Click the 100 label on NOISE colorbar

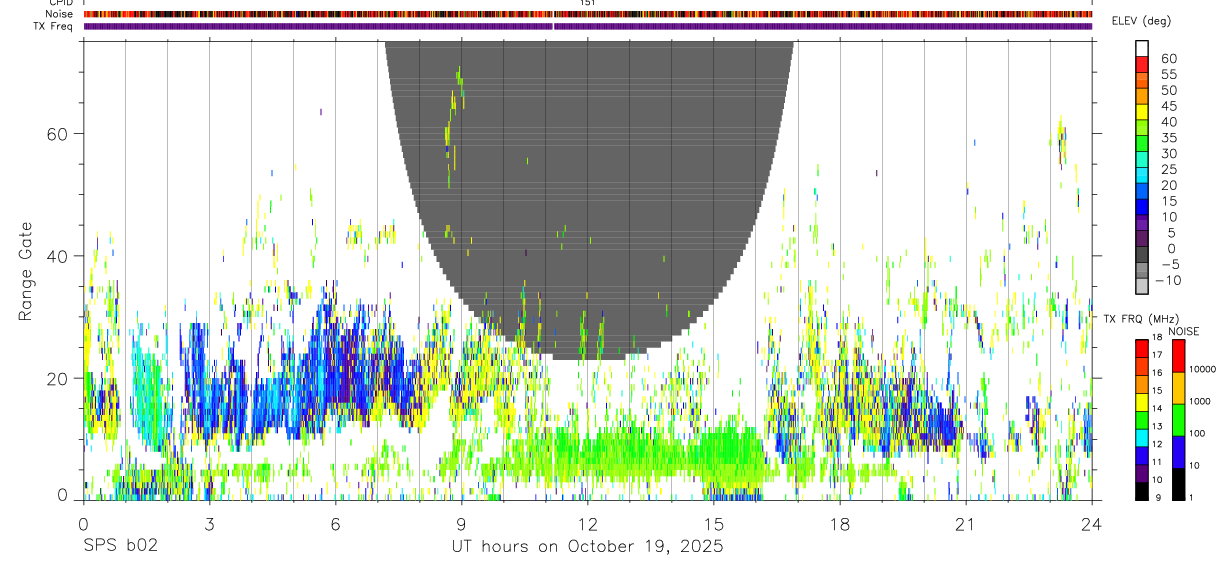[x=1196, y=433]
